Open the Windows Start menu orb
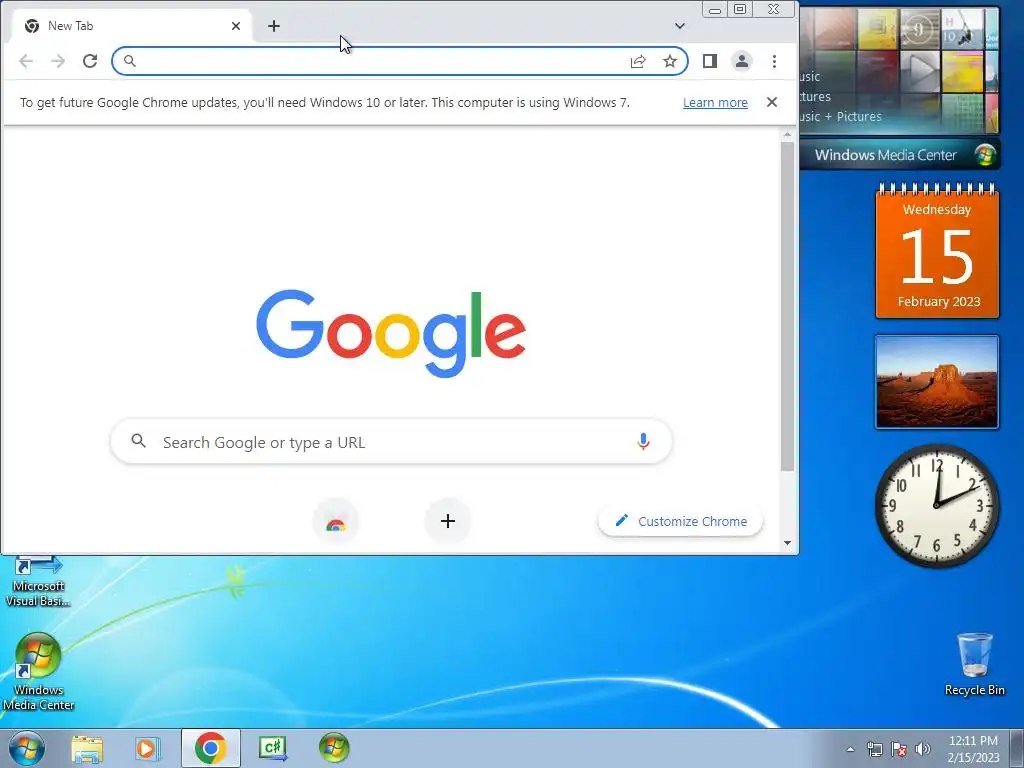1024x768 pixels. click(x=27, y=748)
